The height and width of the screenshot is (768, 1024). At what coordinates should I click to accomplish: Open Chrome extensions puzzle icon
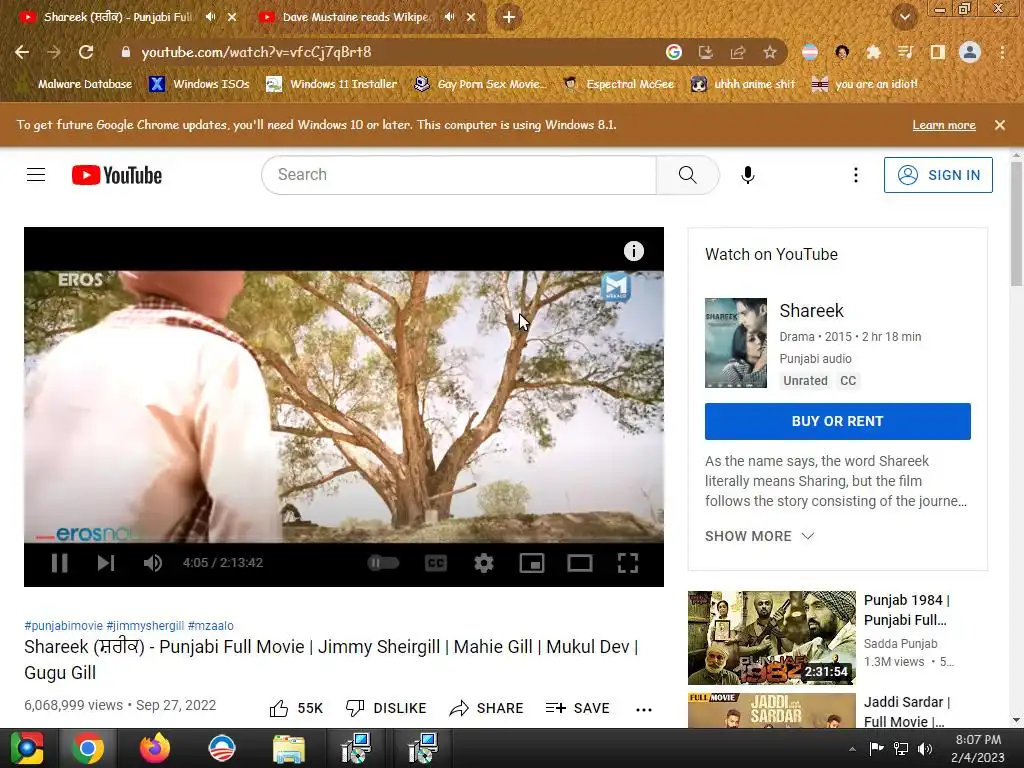(874, 52)
